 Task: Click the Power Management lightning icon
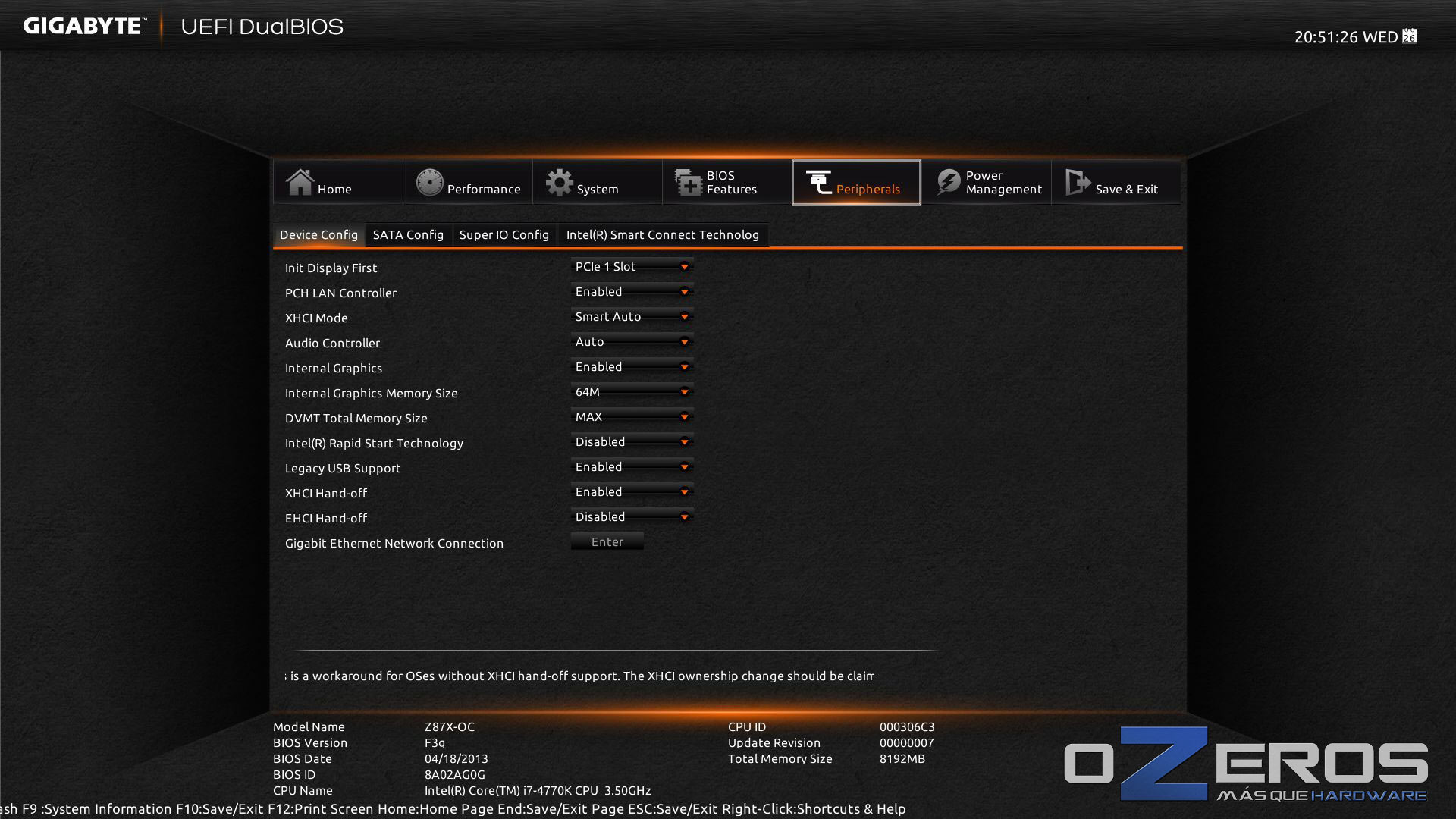pos(948,182)
